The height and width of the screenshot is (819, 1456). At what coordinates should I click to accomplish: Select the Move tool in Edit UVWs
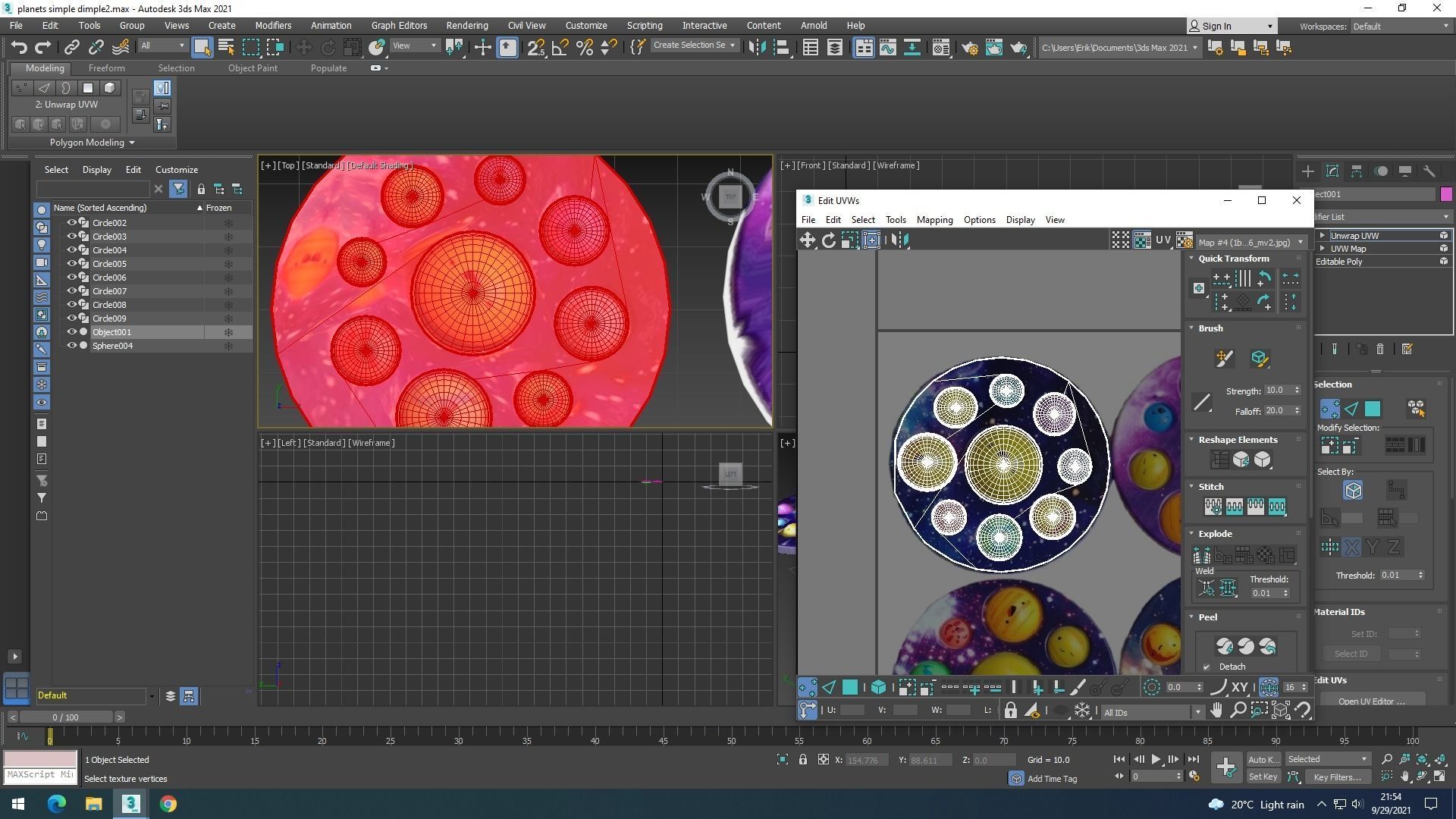click(808, 240)
